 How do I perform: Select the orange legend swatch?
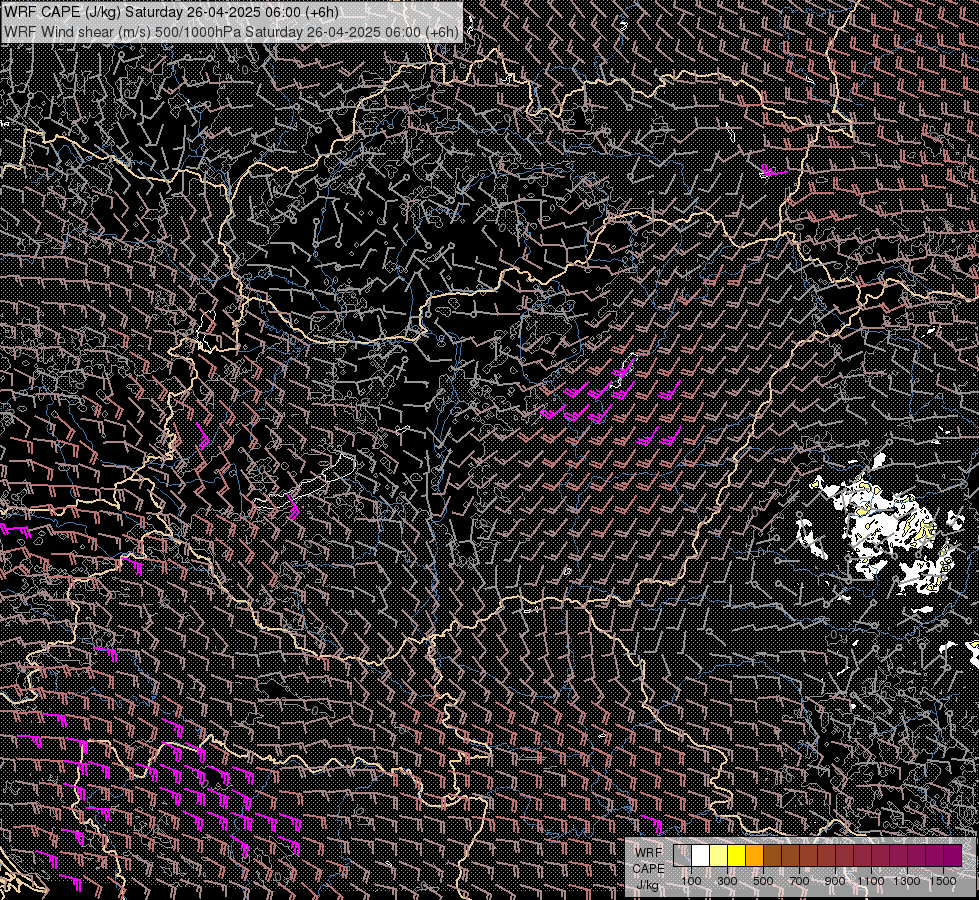click(754, 855)
